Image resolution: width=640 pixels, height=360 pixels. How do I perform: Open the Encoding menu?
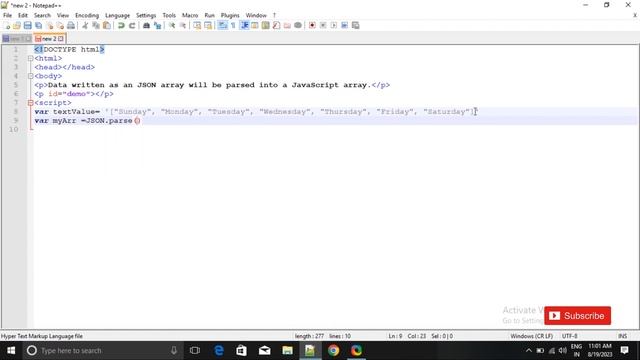click(87, 15)
